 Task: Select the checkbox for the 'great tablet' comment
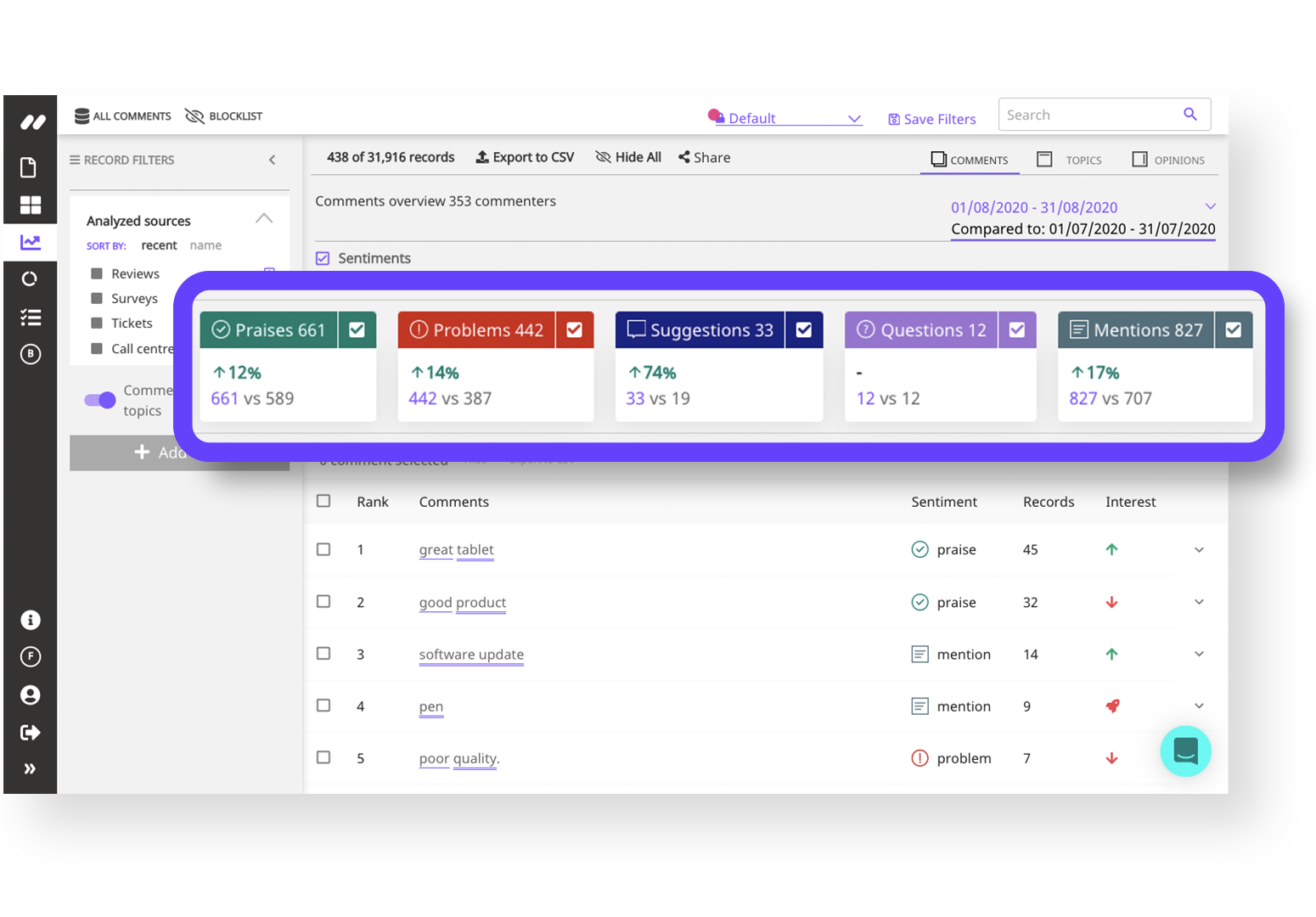pos(323,549)
